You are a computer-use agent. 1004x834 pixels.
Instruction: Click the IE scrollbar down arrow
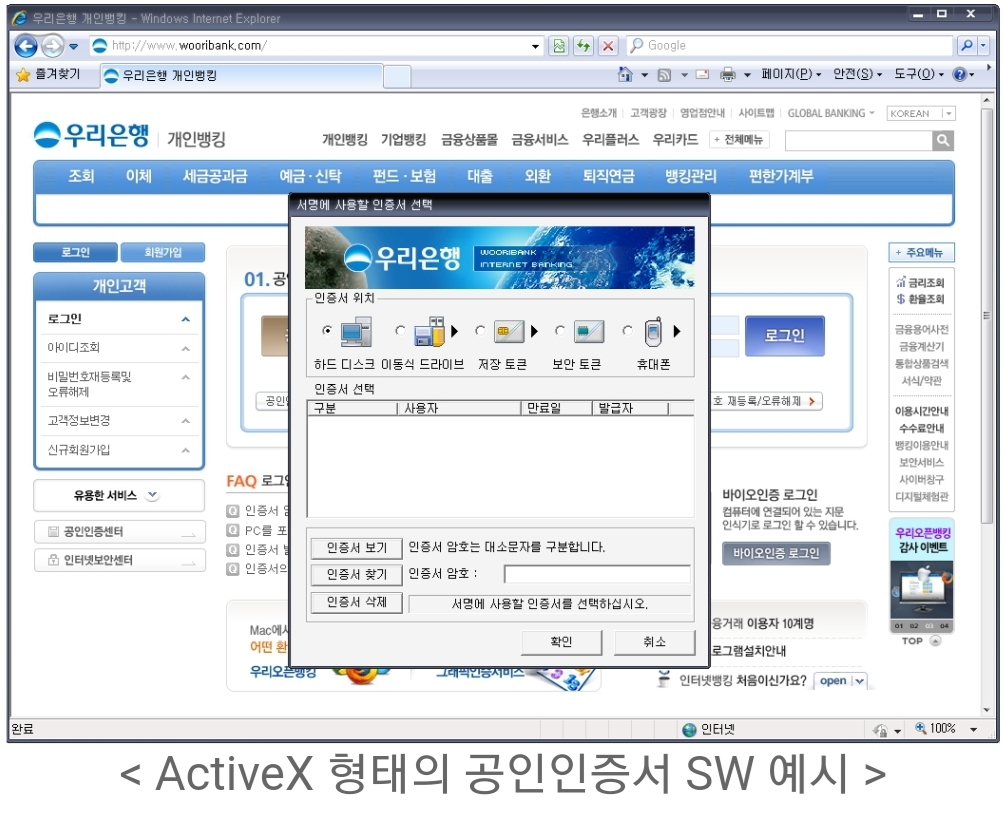pos(987,710)
